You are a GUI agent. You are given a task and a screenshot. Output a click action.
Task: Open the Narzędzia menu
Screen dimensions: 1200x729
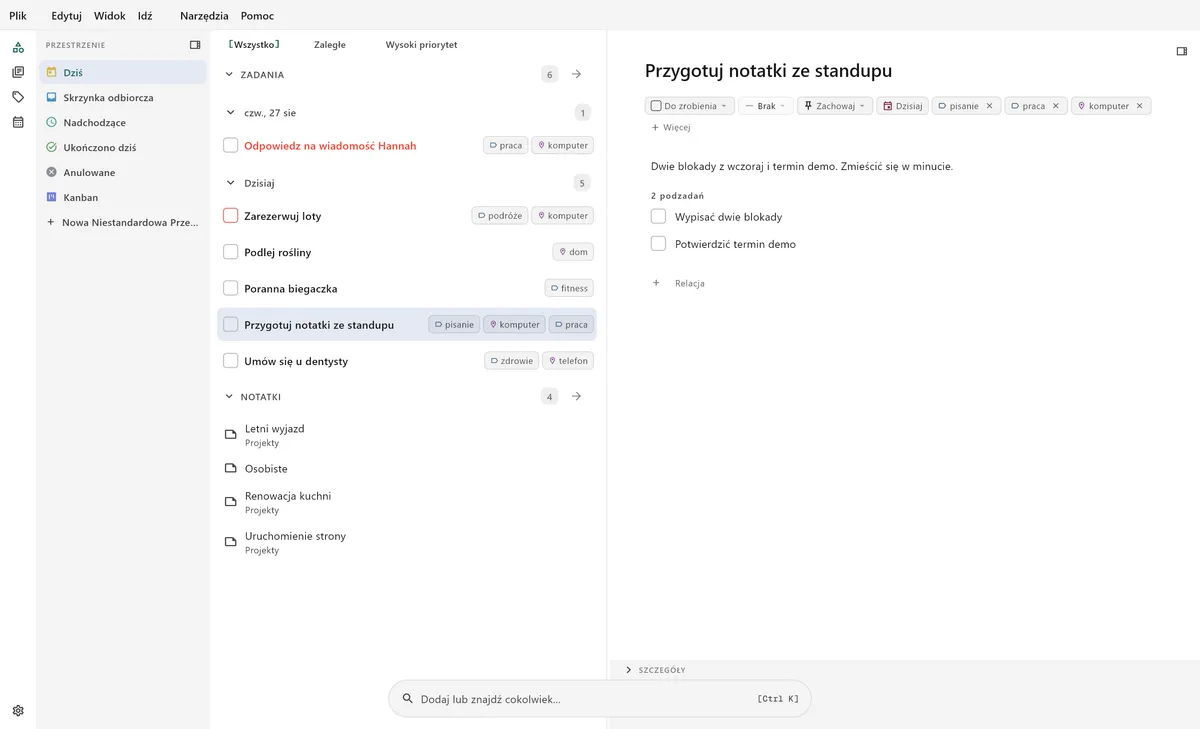click(204, 16)
